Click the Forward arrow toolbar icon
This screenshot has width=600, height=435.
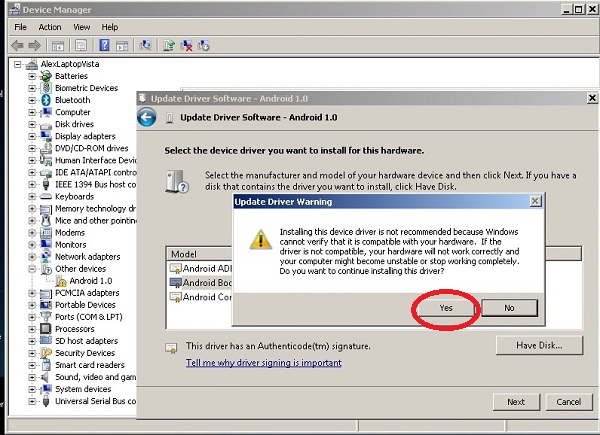pos(34,46)
